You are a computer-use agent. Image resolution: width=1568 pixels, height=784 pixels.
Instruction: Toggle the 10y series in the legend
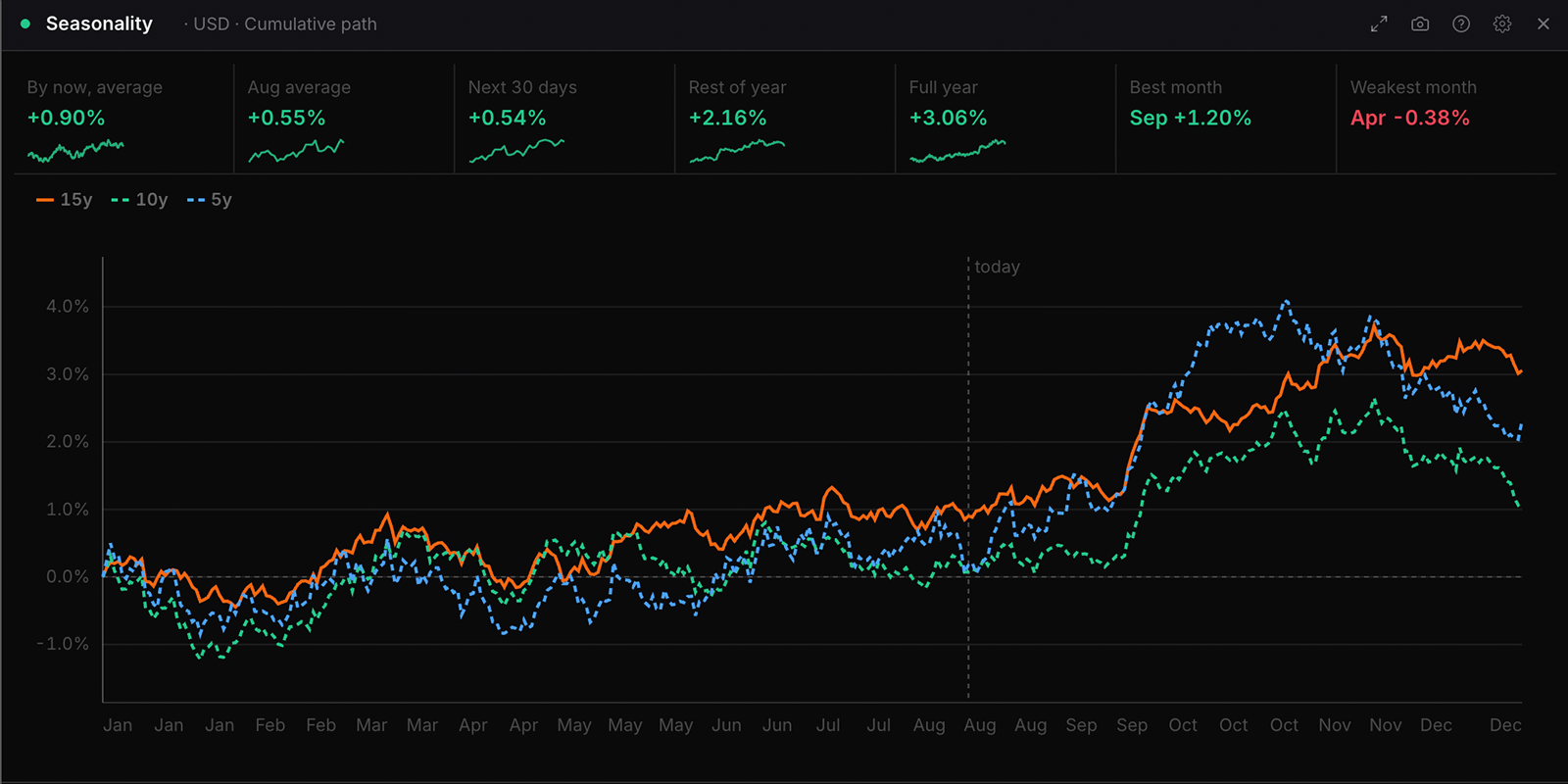(139, 200)
